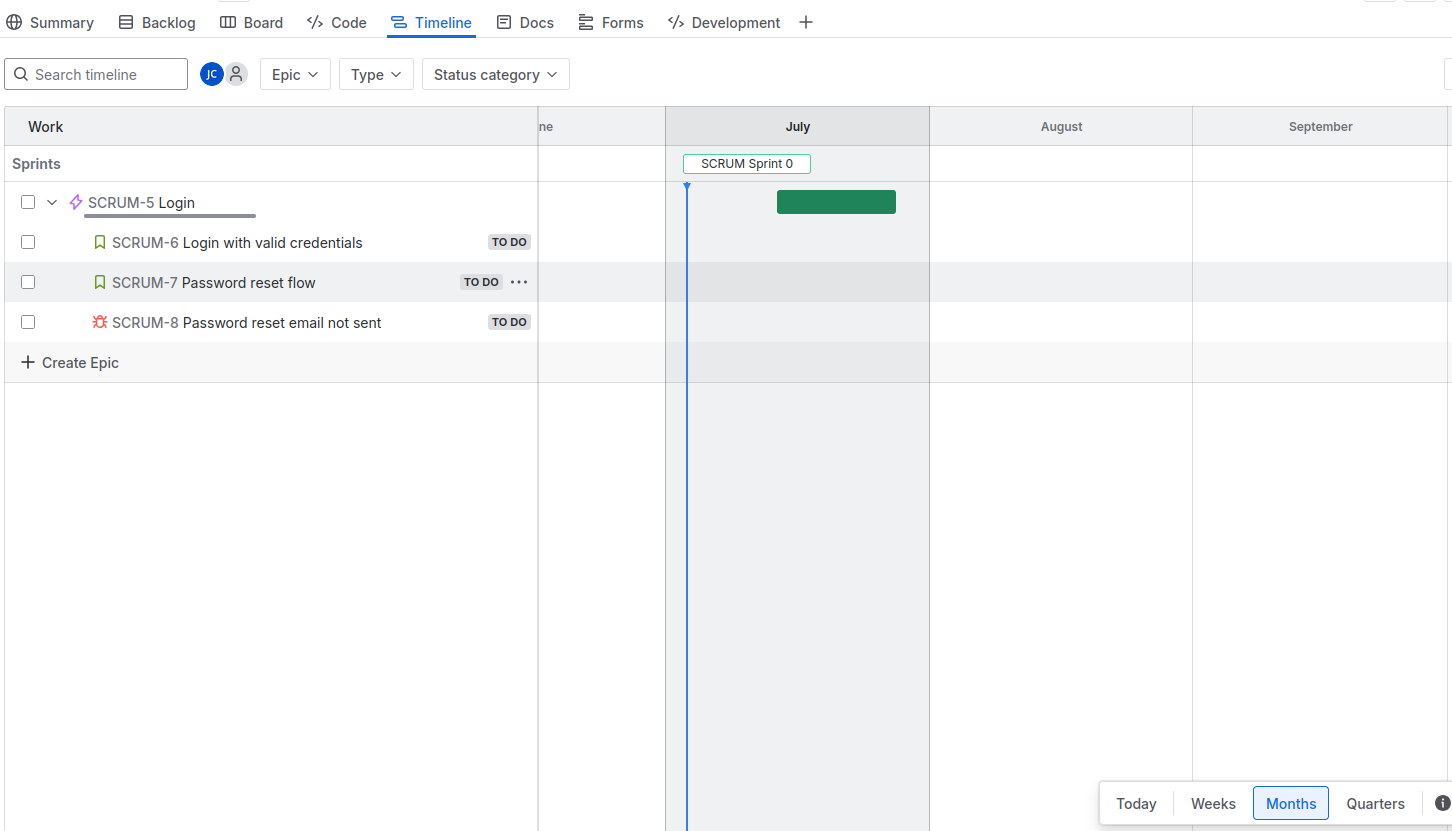Go to the Code tab
The image size is (1452, 831).
point(336,22)
